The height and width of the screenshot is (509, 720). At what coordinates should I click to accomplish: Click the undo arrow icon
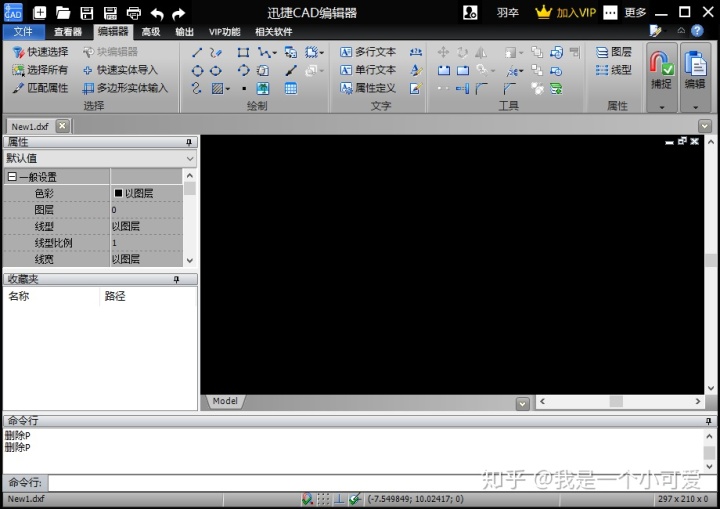[157, 14]
